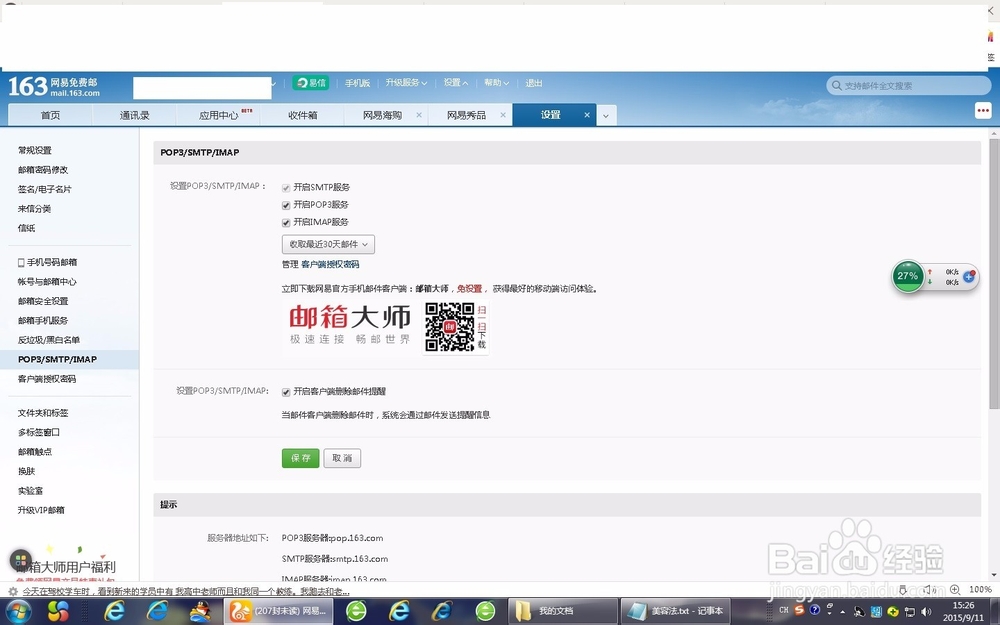Click the 163 mail logo
Screen dimensions: 1000x625
pos(54,86)
